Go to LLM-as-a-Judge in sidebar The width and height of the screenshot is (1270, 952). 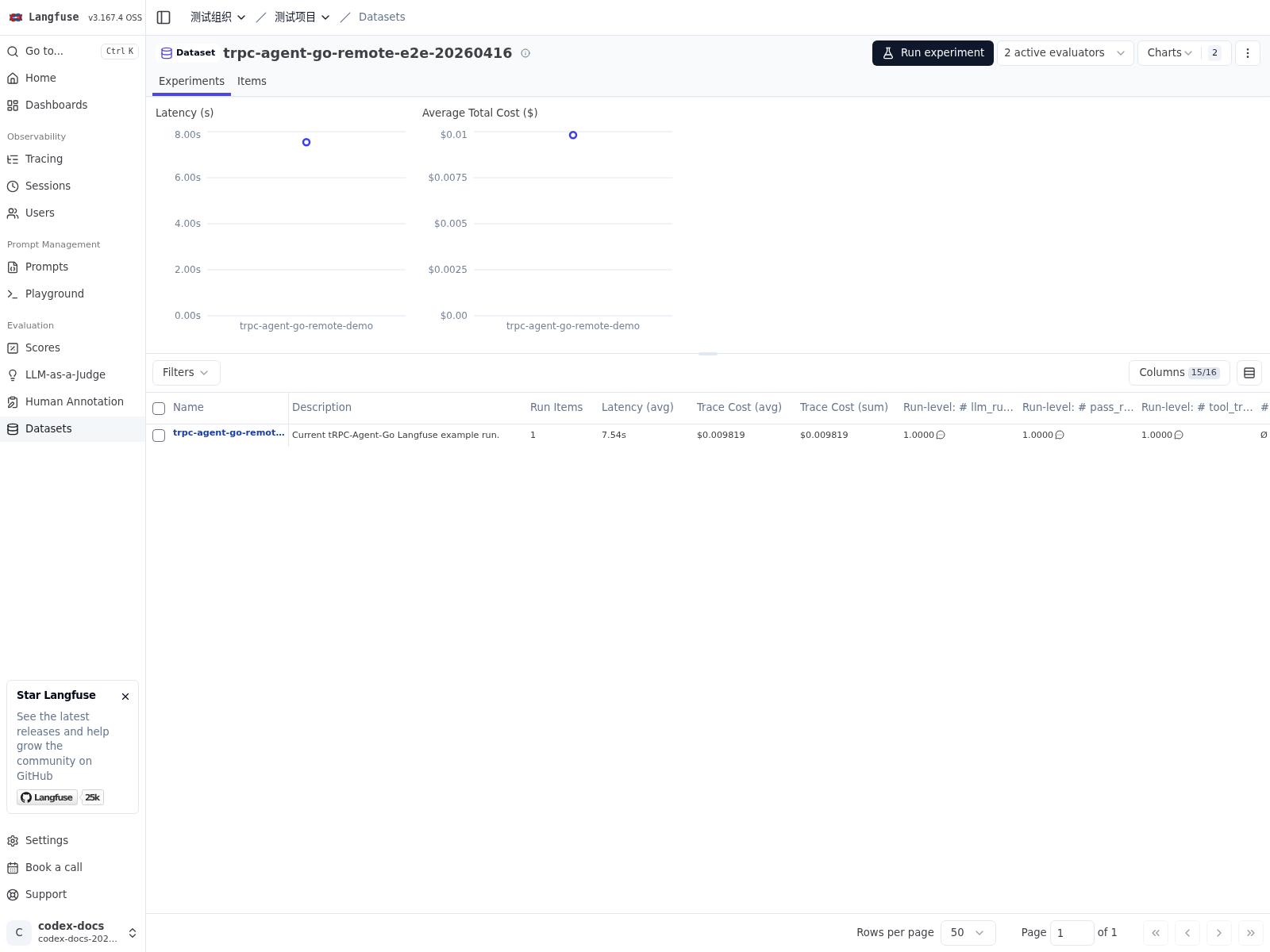click(65, 374)
